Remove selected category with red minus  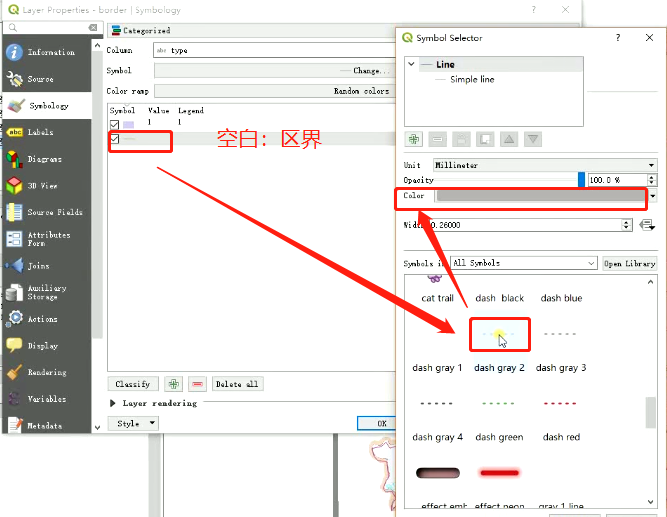point(197,384)
